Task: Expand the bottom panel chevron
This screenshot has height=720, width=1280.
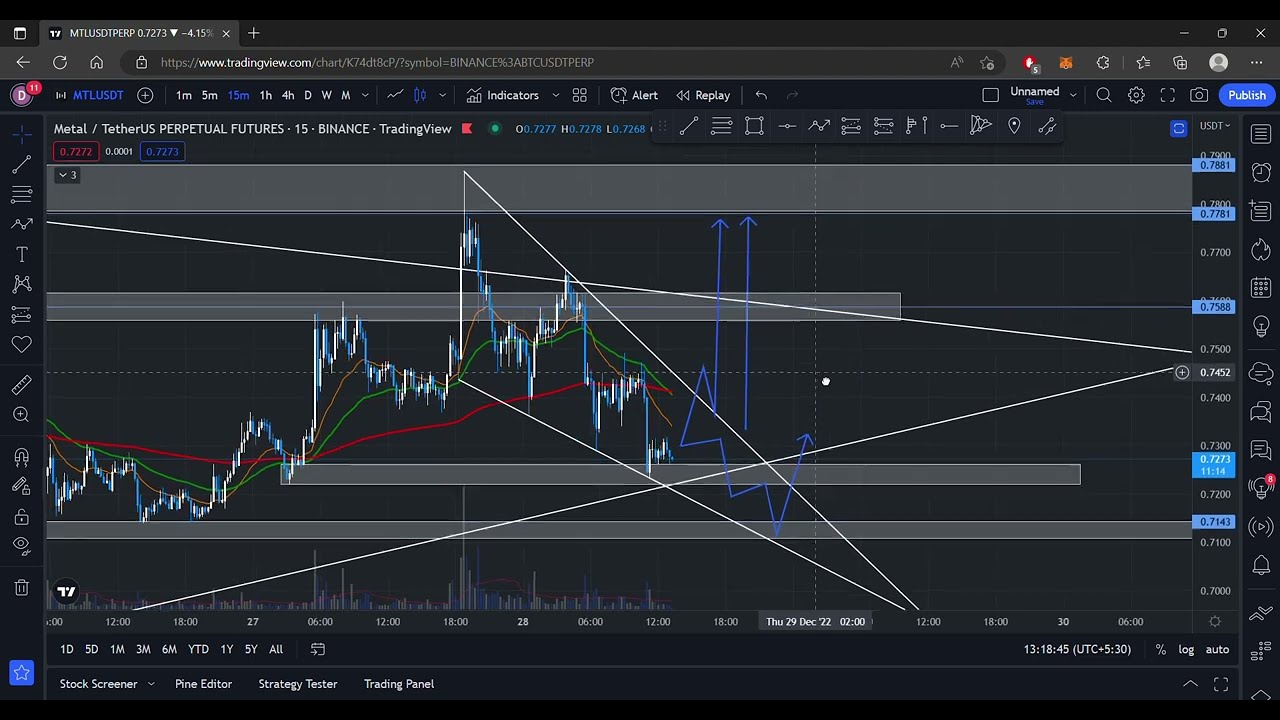Action: (1190, 684)
